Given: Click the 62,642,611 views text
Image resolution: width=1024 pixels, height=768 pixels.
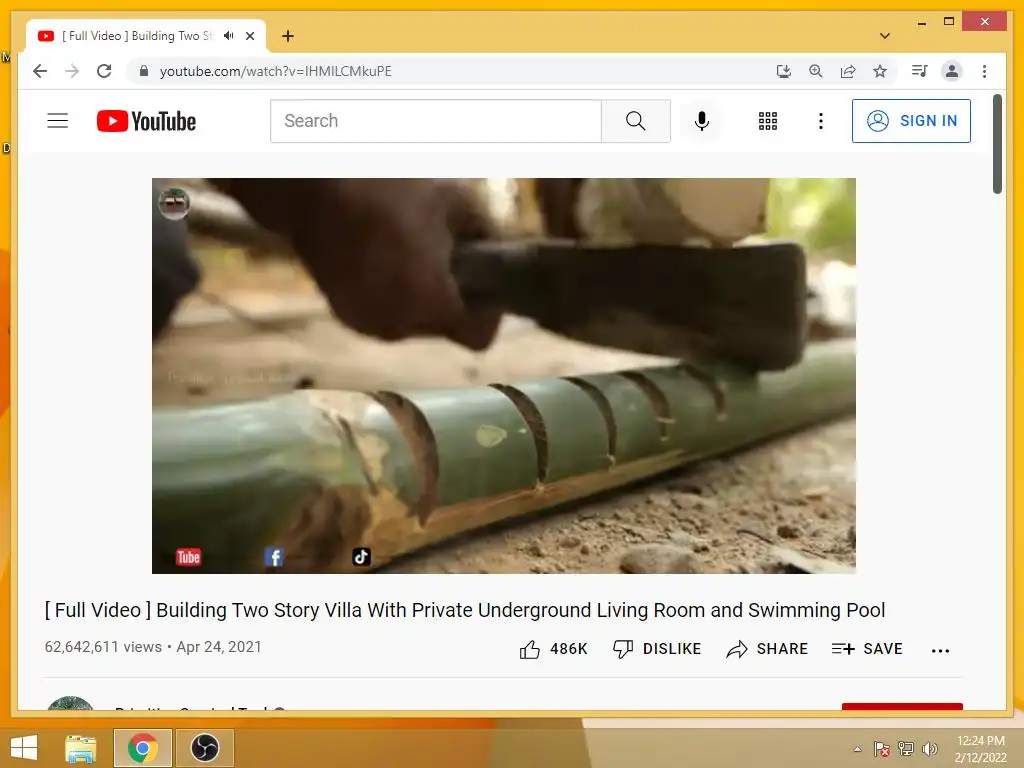Looking at the screenshot, I should 103,647.
